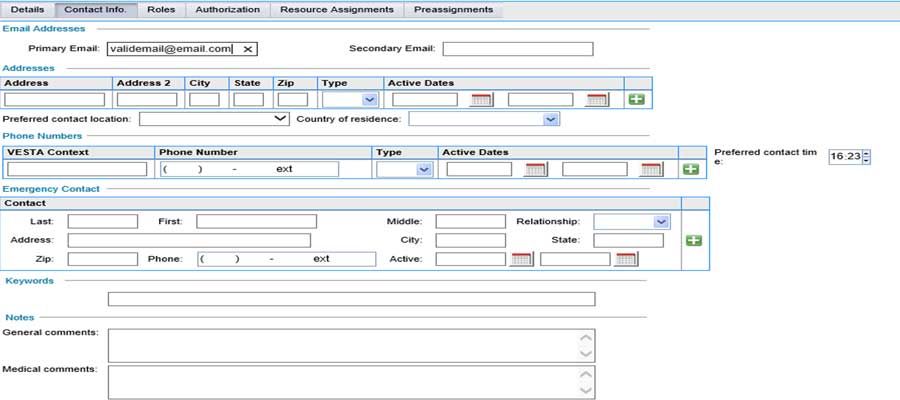Image resolution: width=900 pixels, height=400 pixels.
Task: Click green plus to add phone number
Action: point(690,170)
